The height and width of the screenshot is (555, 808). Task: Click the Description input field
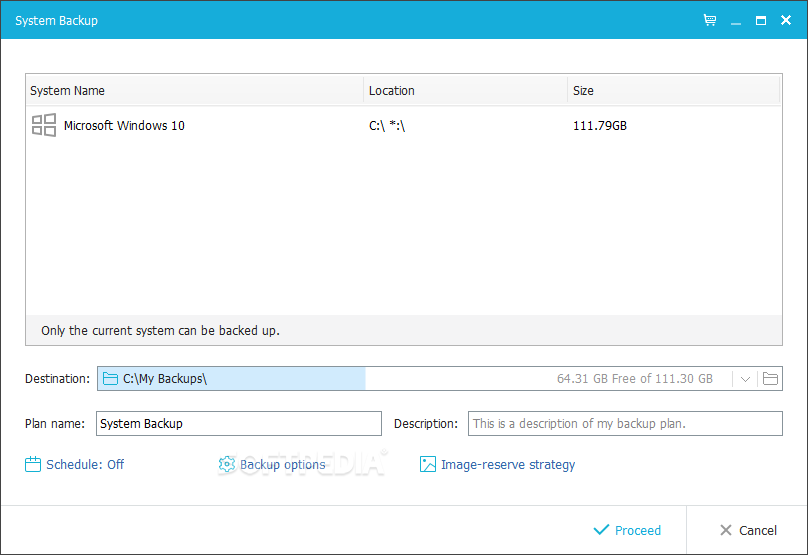[625, 424]
